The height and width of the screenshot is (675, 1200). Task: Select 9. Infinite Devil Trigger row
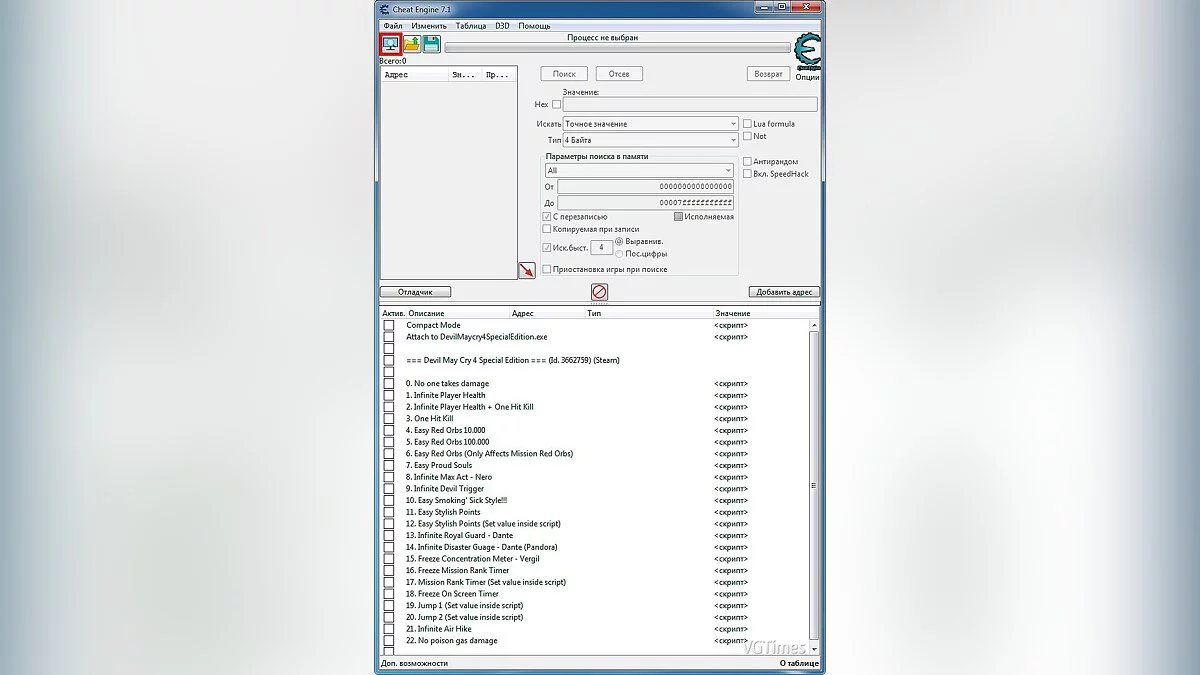(x=595, y=489)
